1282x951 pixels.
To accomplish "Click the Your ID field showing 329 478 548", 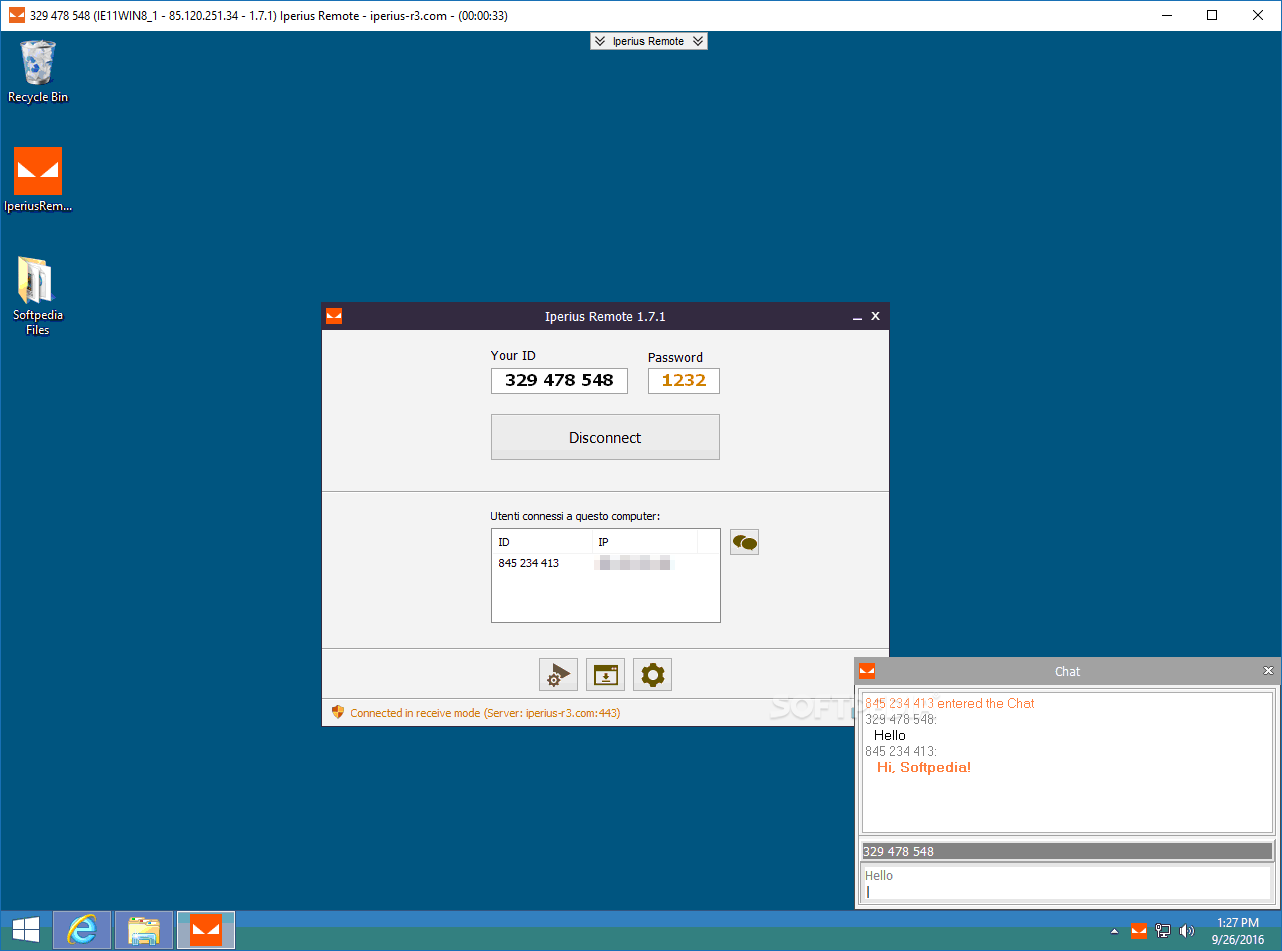I will click(x=559, y=380).
